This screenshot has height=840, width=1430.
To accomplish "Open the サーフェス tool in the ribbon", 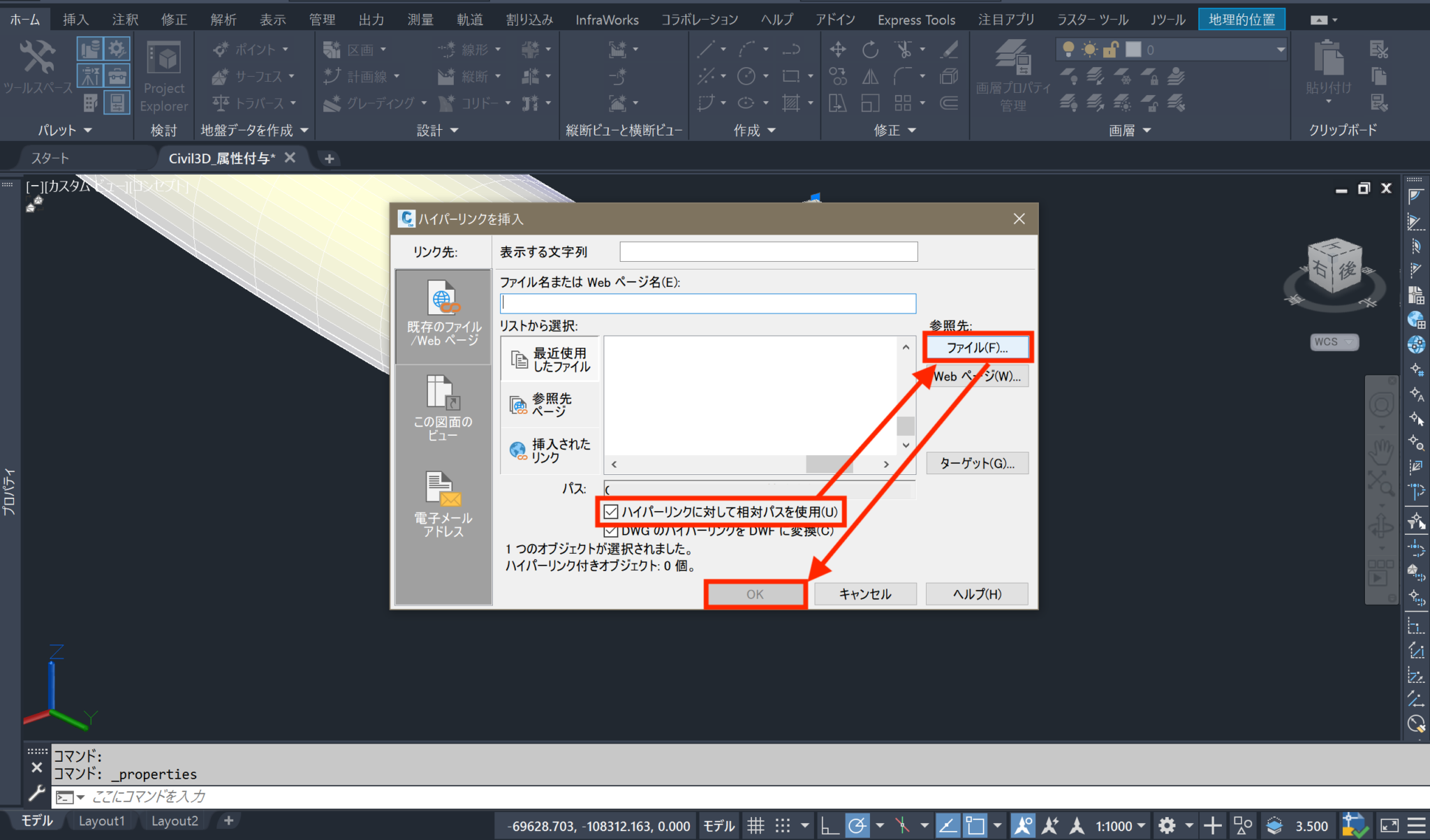I will [249, 76].
